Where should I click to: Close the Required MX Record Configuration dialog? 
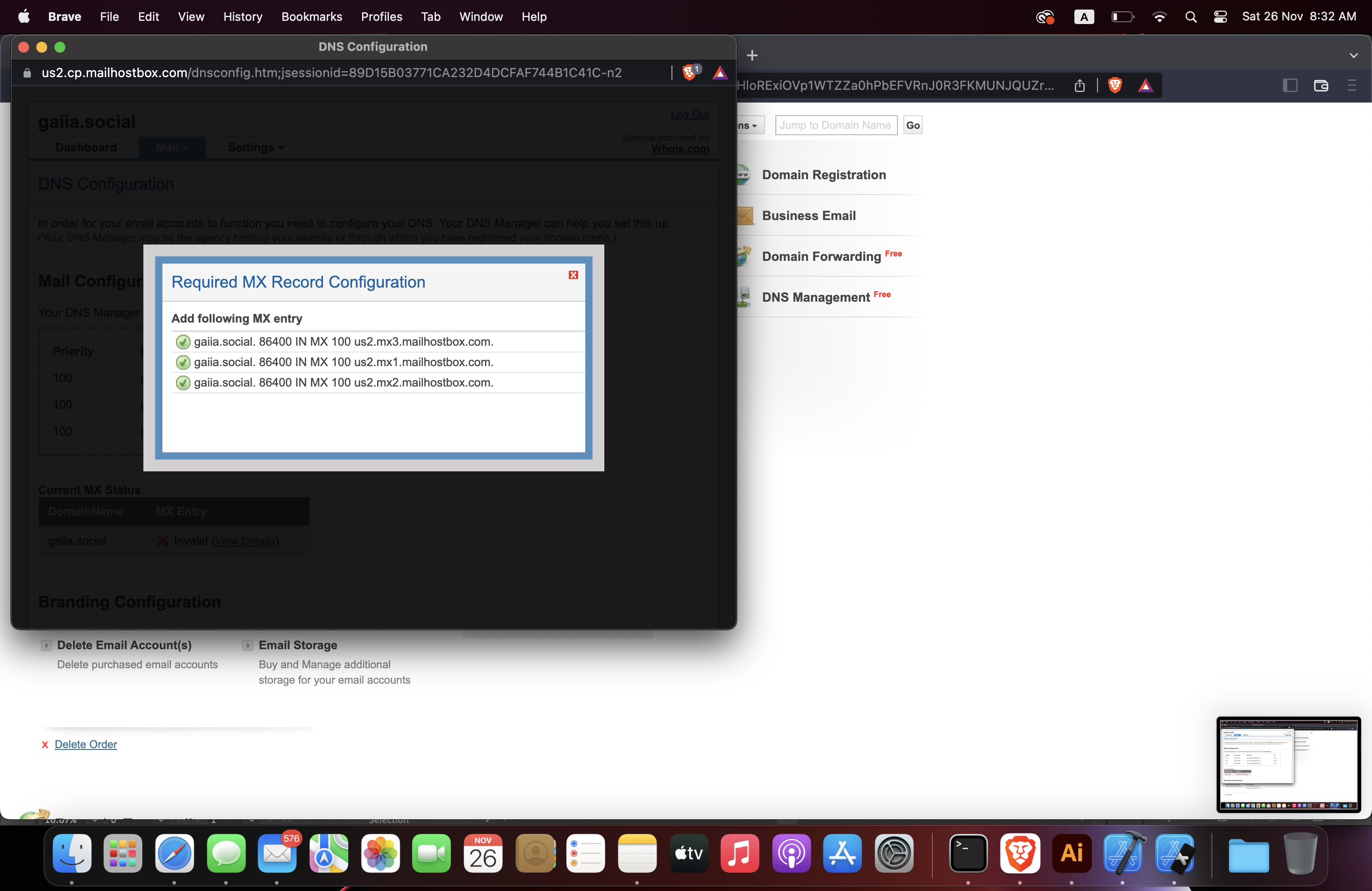pos(573,275)
